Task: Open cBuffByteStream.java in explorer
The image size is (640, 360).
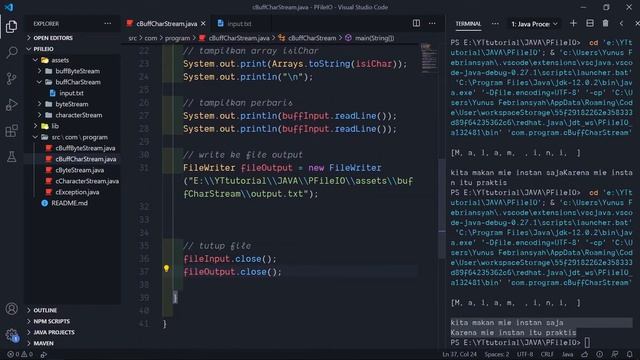Action: tap(72, 148)
